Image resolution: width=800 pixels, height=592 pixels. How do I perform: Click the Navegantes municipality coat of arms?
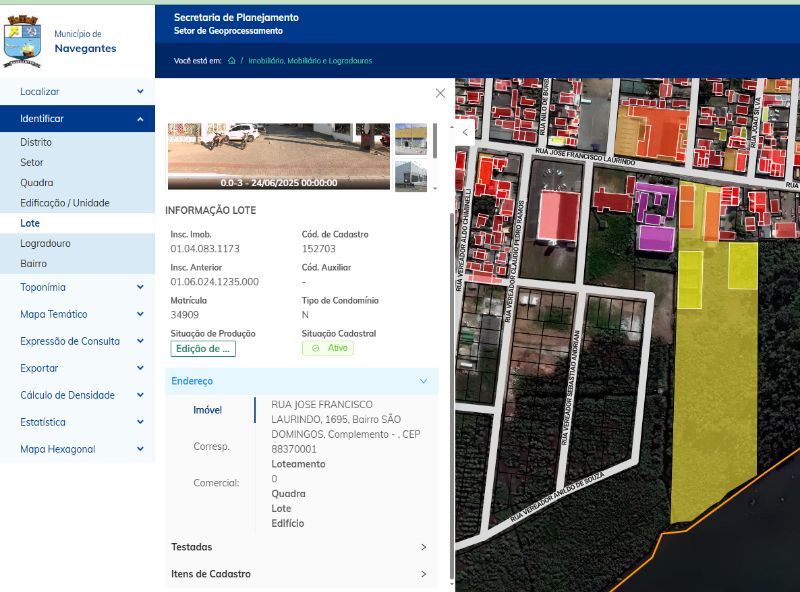22,42
